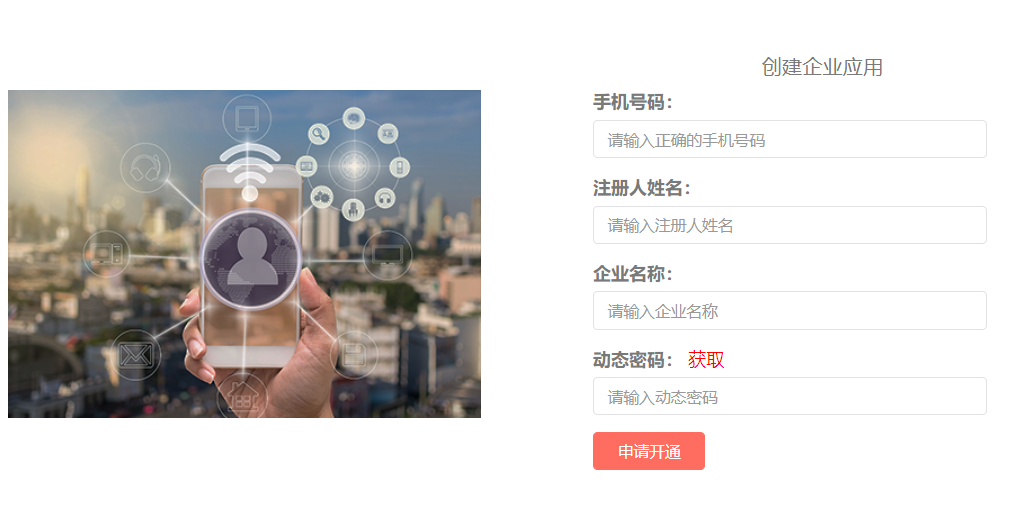Focus the 手机号码 phone number input field
This screenshot has width=1026, height=512.
(x=790, y=139)
